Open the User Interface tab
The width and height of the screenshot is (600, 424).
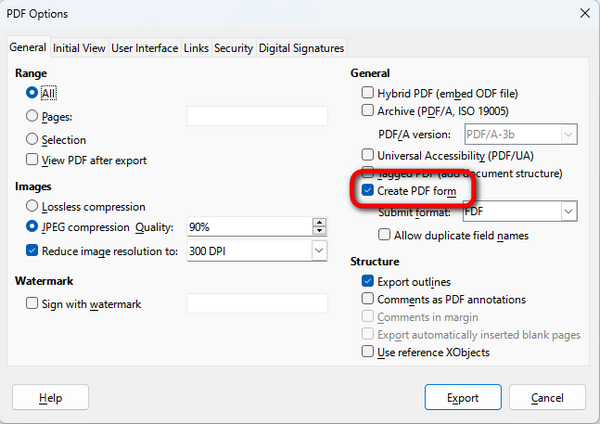(x=145, y=48)
